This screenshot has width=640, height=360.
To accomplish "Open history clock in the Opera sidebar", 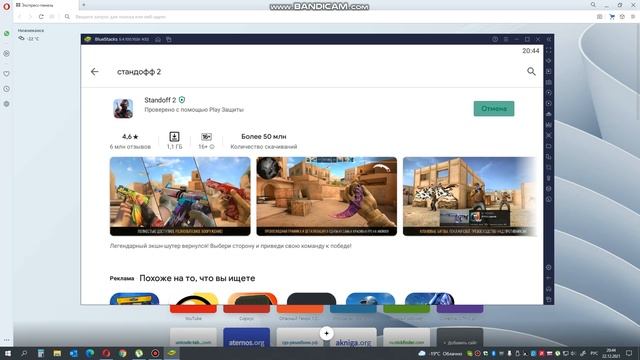I will (7, 89).
